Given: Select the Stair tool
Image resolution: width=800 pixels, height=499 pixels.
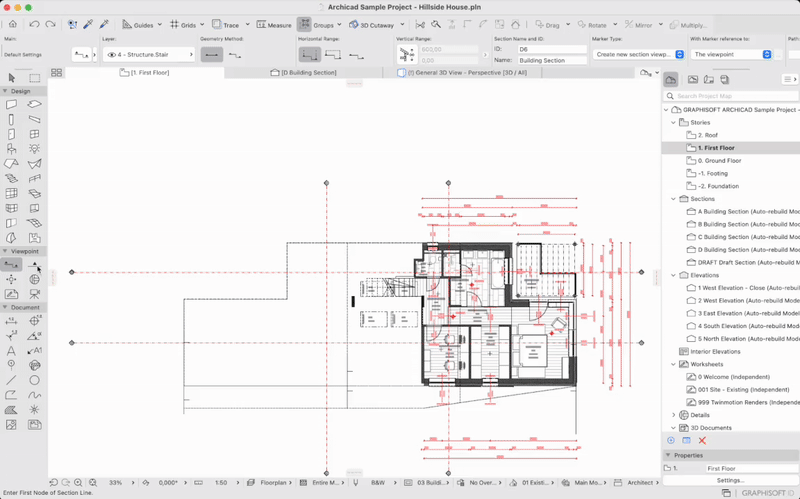Looking at the screenshot, I should click(11, 179).
